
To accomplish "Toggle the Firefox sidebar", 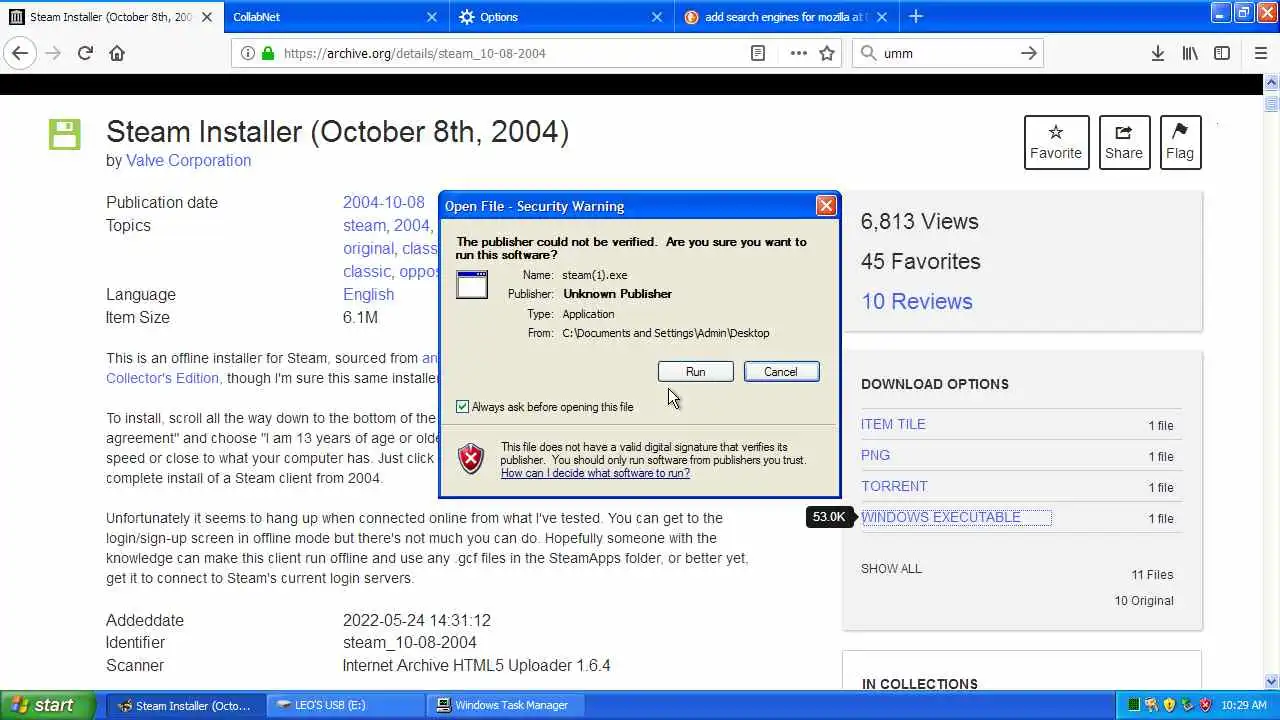I will [x=1222, y=53].
